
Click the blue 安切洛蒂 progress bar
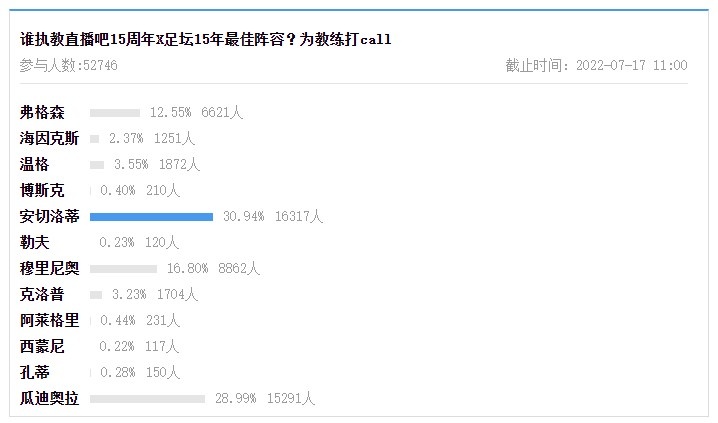click(x=152, y=217)
